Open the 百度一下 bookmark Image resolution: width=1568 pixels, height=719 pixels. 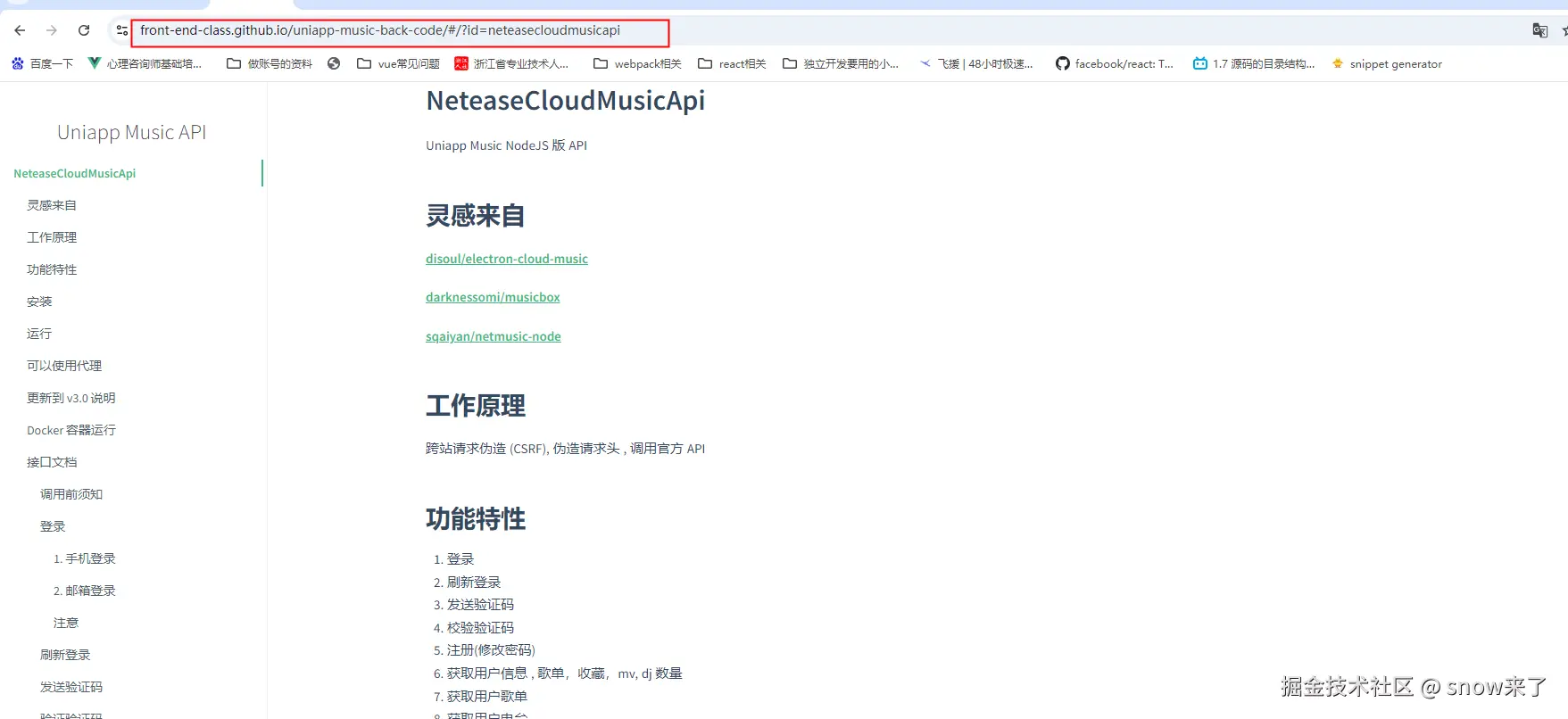coord(42,63)
